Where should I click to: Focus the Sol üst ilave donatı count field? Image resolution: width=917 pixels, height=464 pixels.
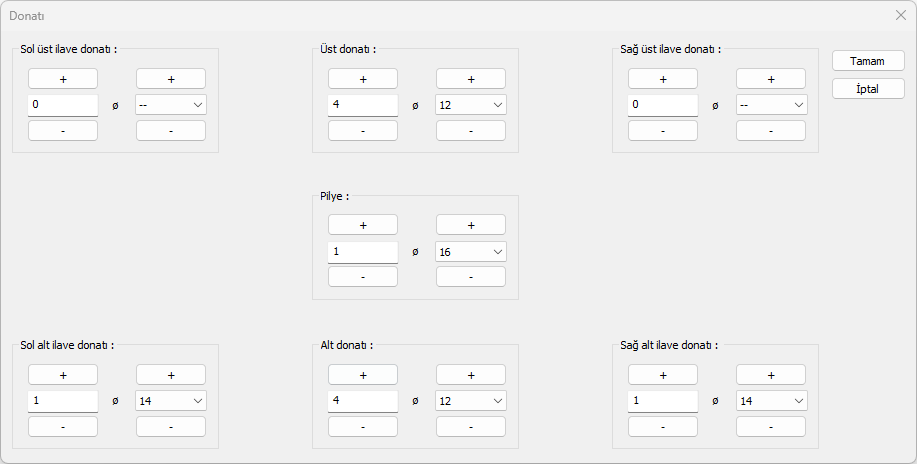click(62, 105)
